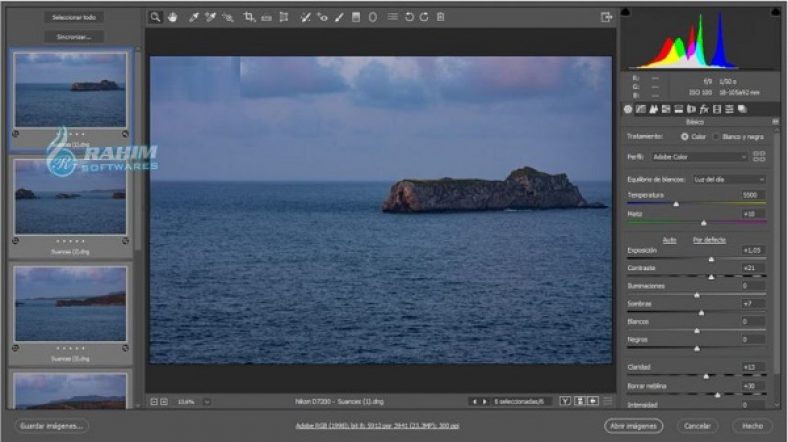
Task: Pick the White Balance eyedropper tool
Action: (x=192, y=17)
